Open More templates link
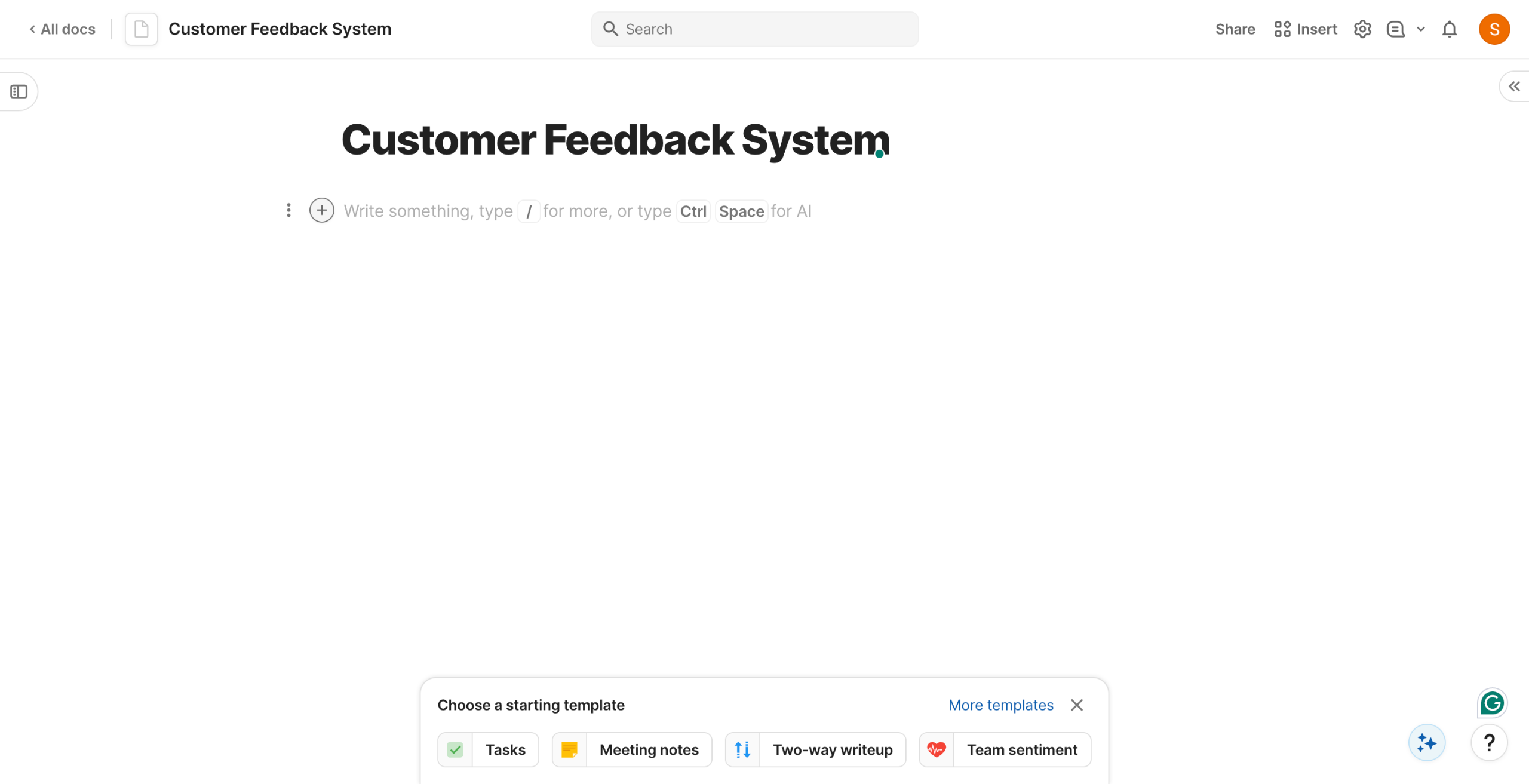This screenshot has height=784, width=1529. pos(1000,705)
